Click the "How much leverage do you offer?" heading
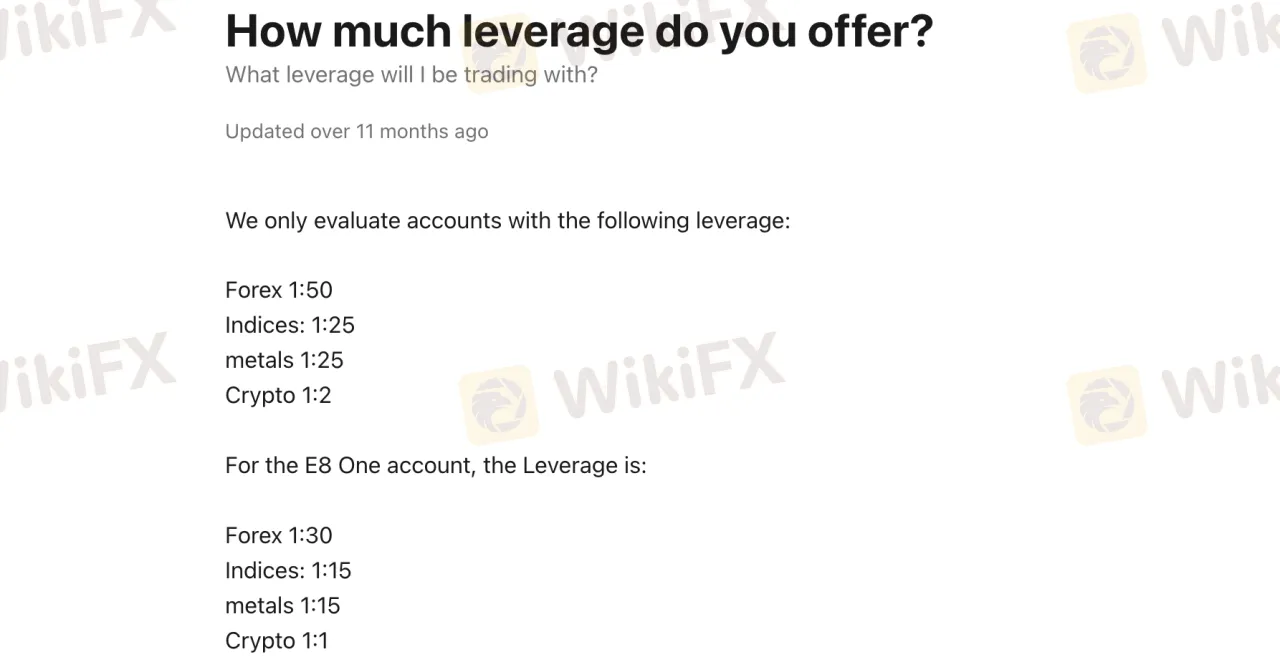The image size is (1280, 667). [x=579, y=31]
